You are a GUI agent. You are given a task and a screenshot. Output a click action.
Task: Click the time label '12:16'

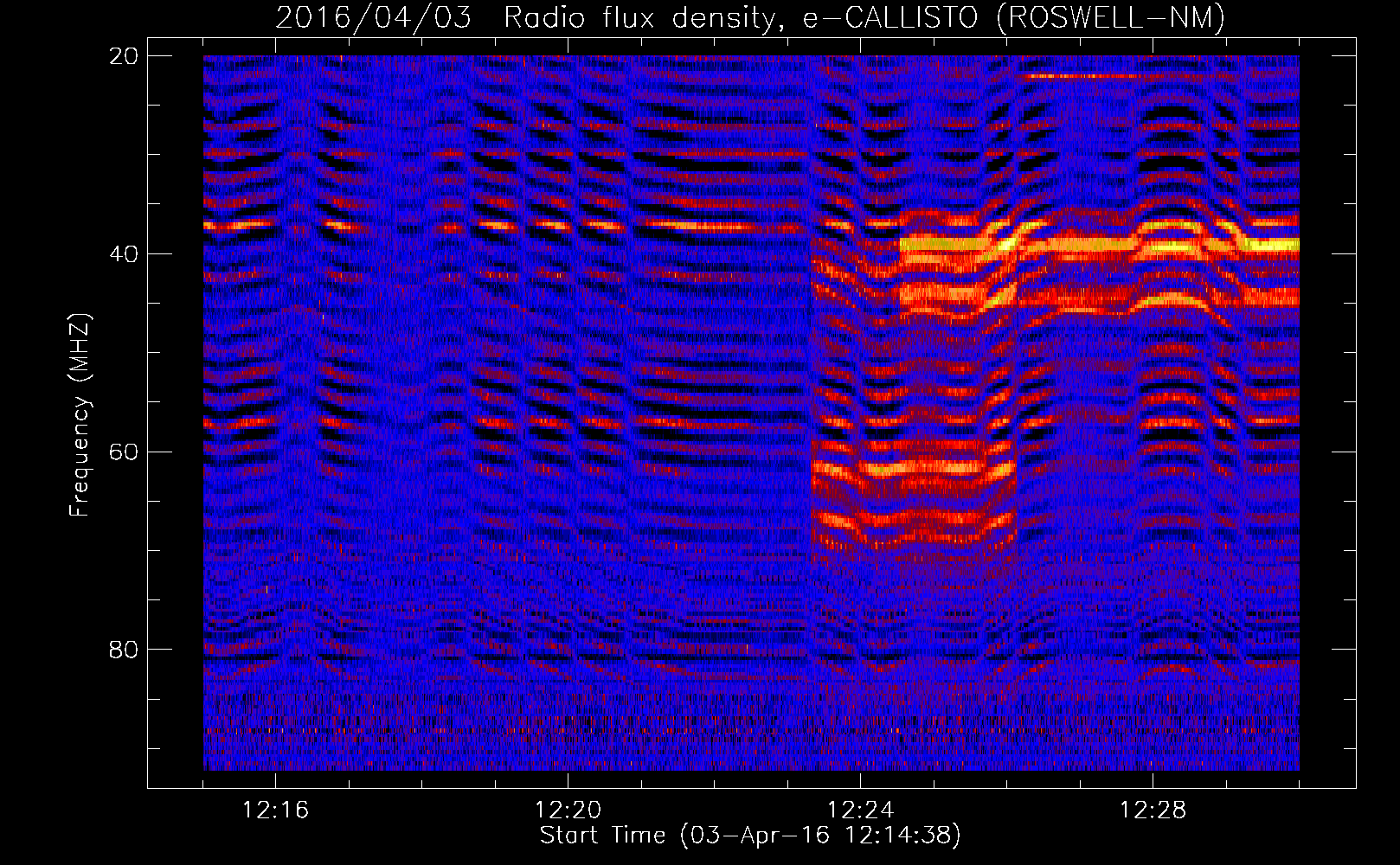275,811
